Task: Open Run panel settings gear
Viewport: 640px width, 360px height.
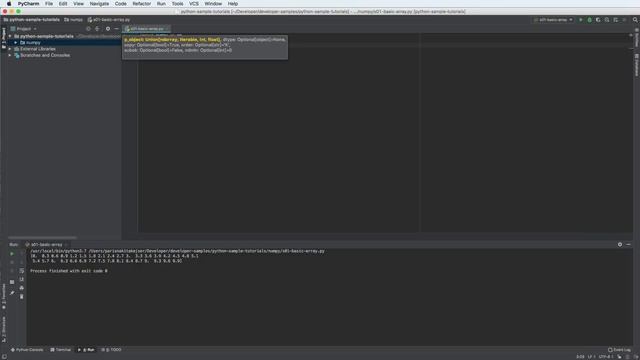Action: pyautogui.click(x=620, y=244)
